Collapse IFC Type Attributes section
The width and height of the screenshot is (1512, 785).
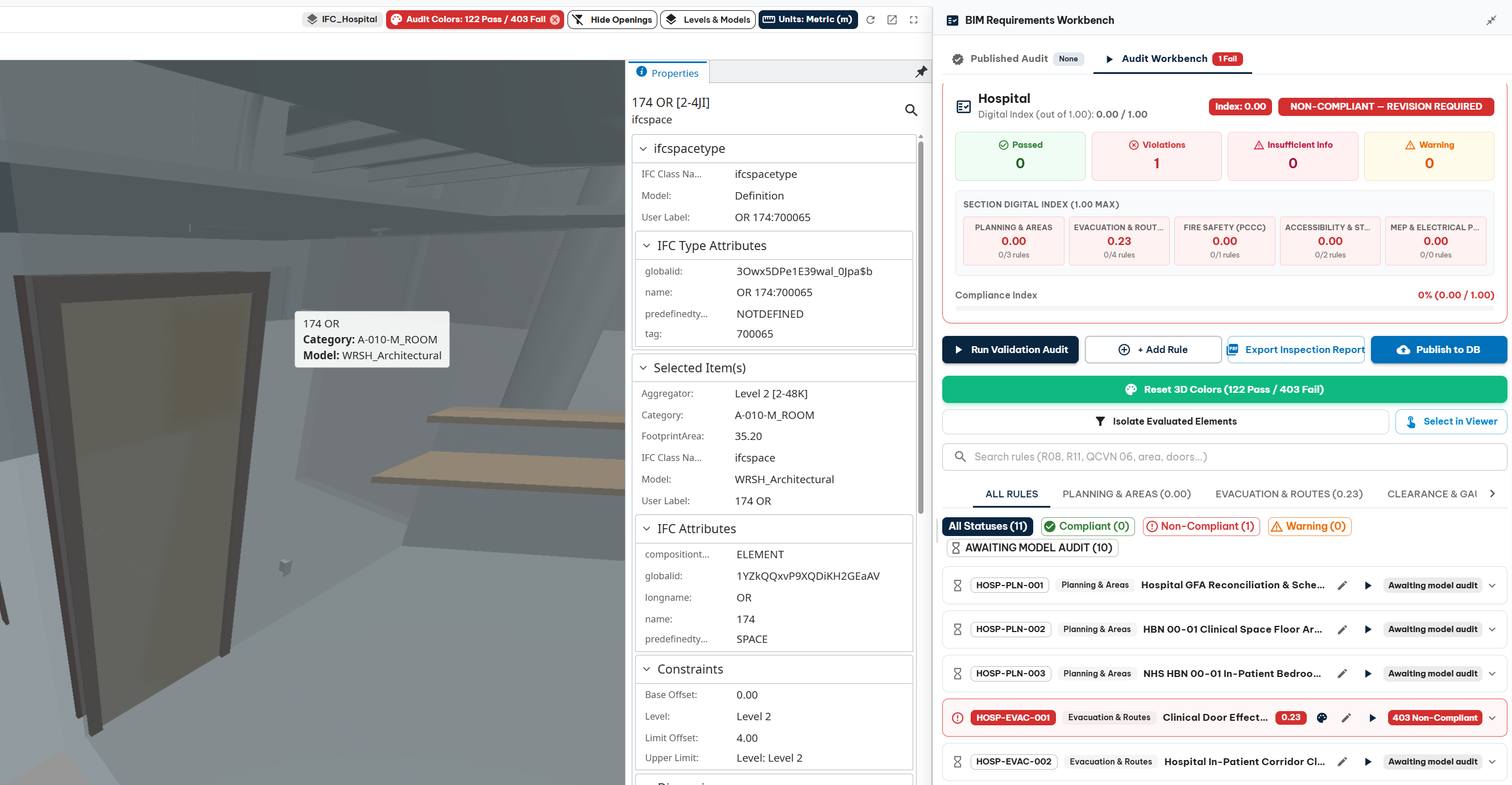click(647, 246)
